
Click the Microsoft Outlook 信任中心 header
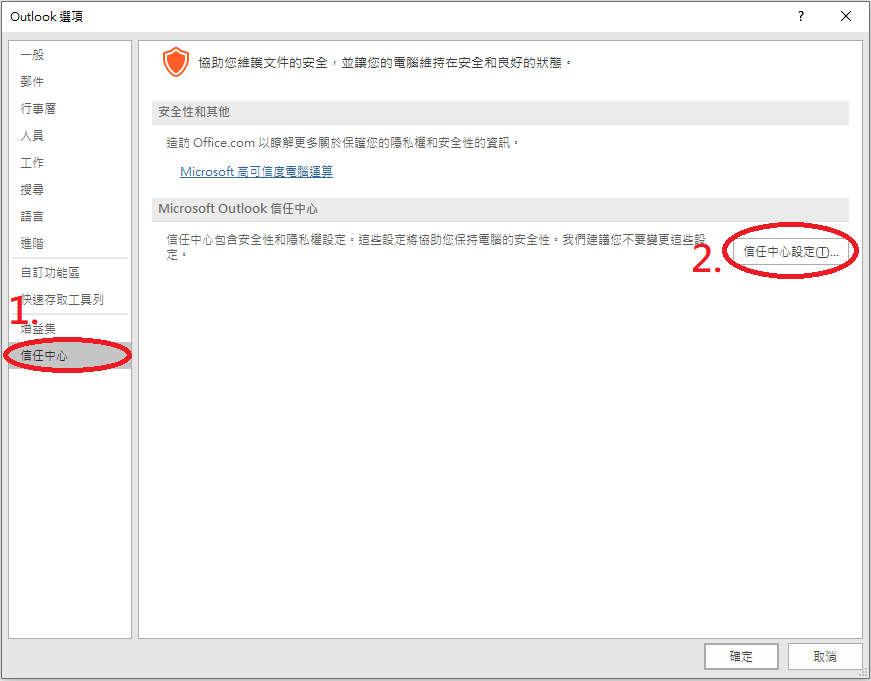tap(500, 209)
